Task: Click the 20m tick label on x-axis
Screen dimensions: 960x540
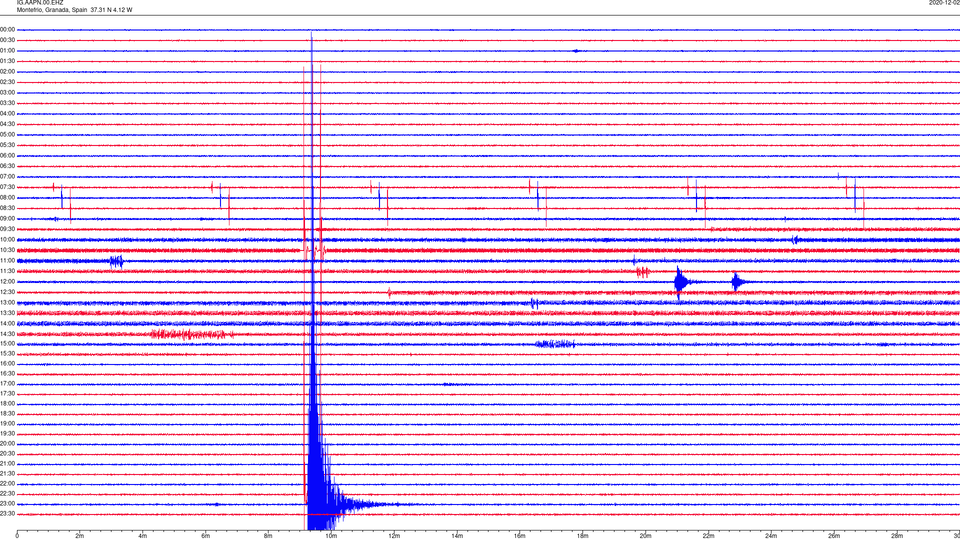Action: (645, 536)
